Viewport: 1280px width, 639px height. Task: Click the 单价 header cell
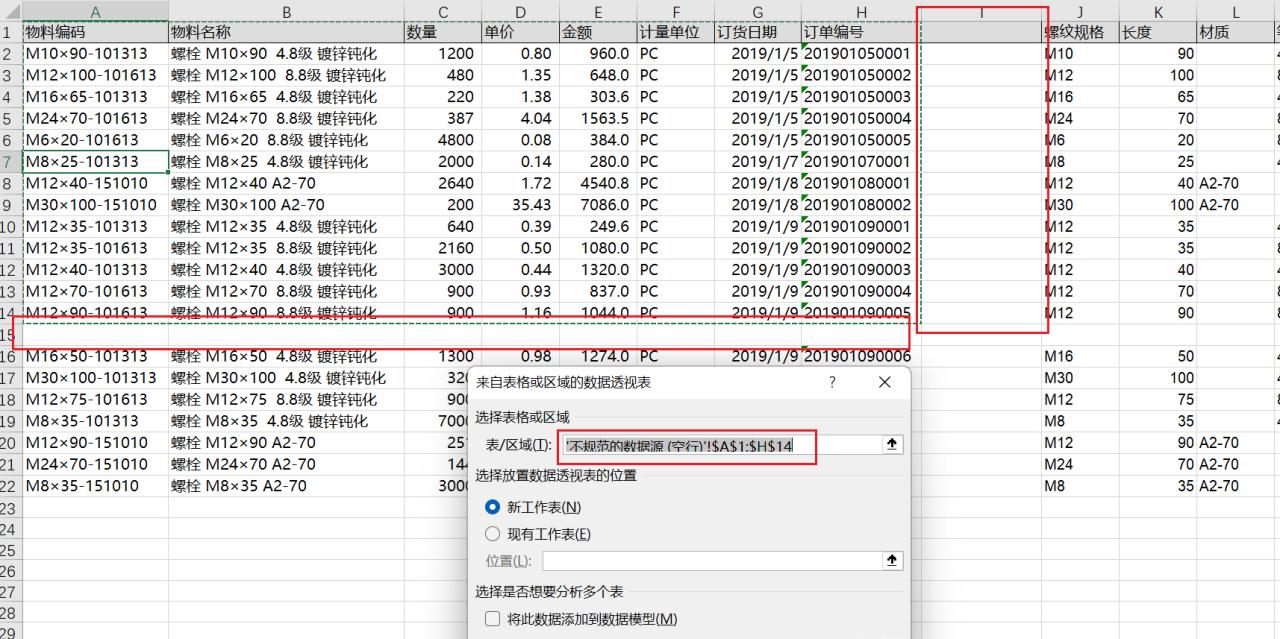(x=520, y=32)
